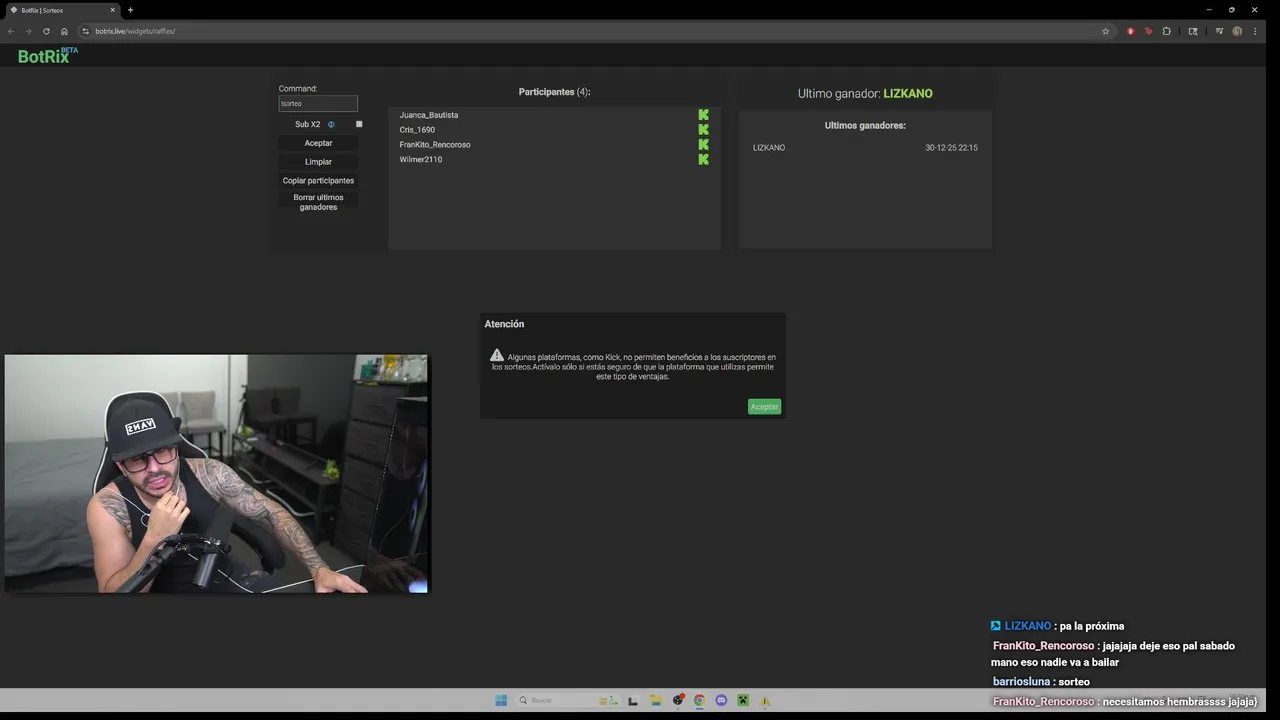Click Kick icon next to Juanca_Bautista
Screen dimensions: 1280x720
703,115
